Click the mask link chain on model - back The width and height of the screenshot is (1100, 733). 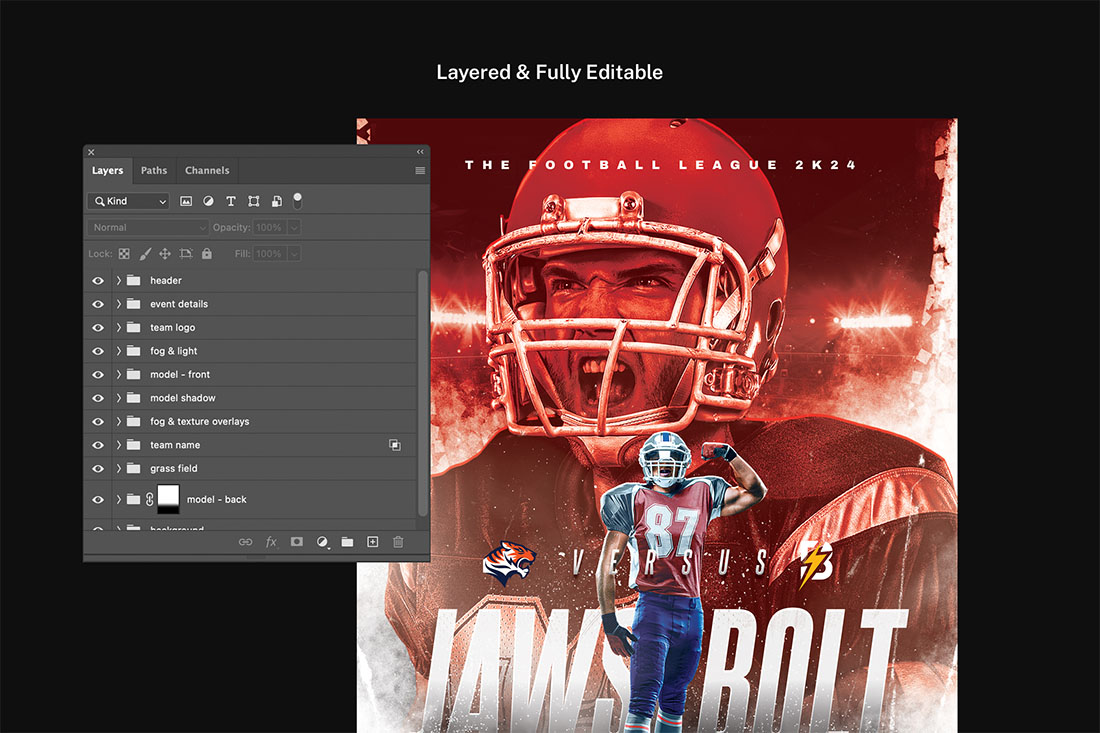149,499
